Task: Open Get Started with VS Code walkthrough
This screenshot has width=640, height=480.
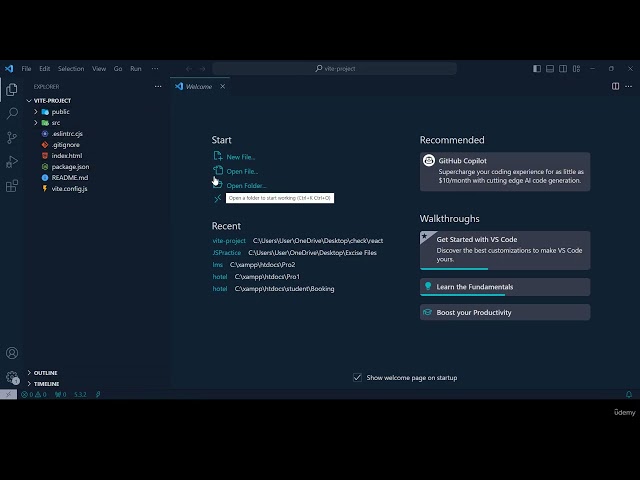Action: point(505,250)
